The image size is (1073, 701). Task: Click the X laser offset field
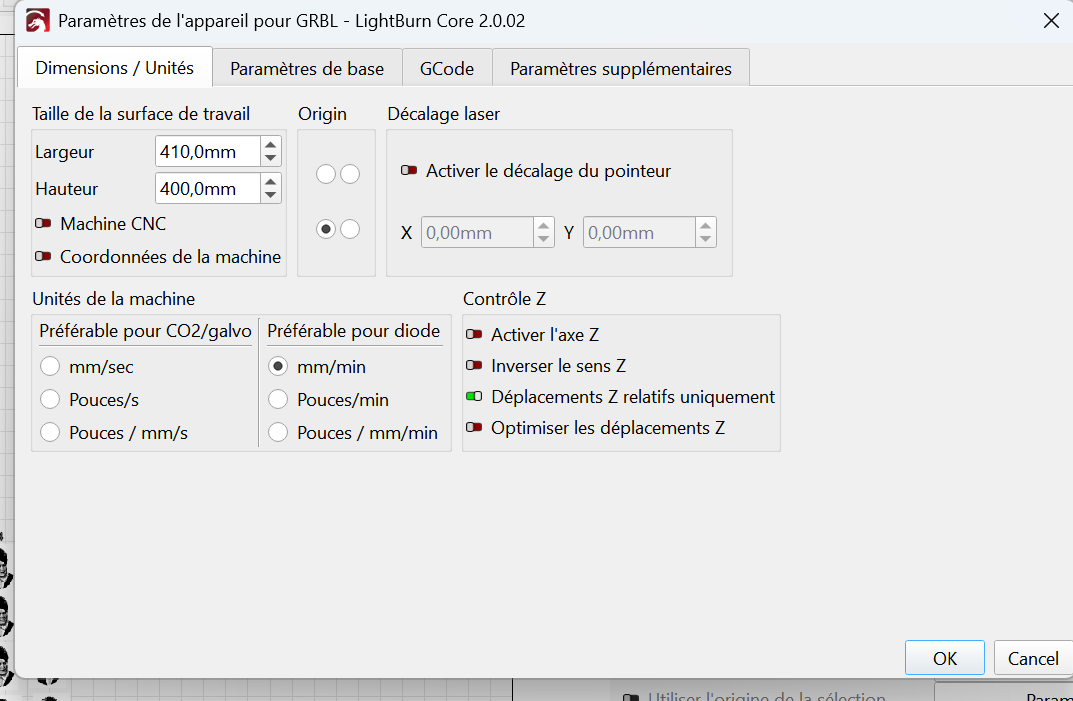coord(477,232)
